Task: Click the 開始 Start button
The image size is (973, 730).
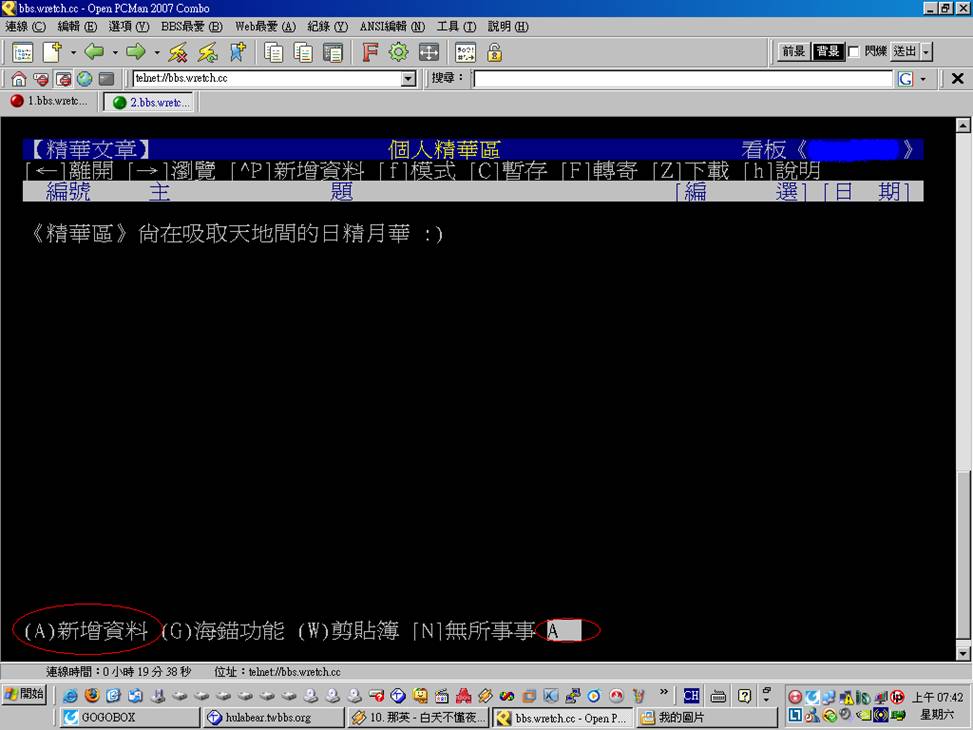Action: pyautogui.click(x=24, y=694)
